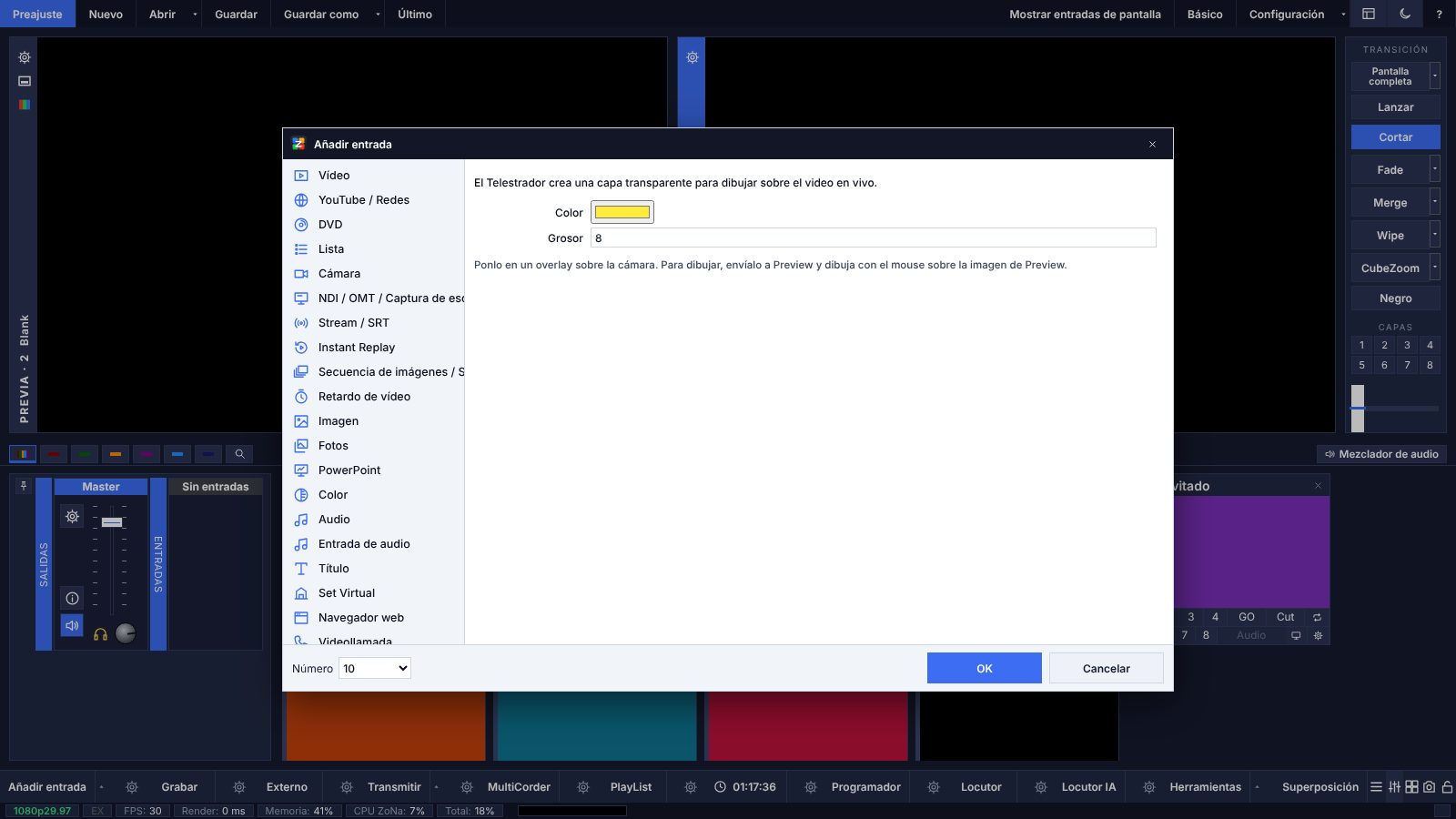The height and width of the screenshot is (819, 1456).
Task: Expand the Fade transition options arrow
Action: pyautogui.click(x=1435, y=169)
